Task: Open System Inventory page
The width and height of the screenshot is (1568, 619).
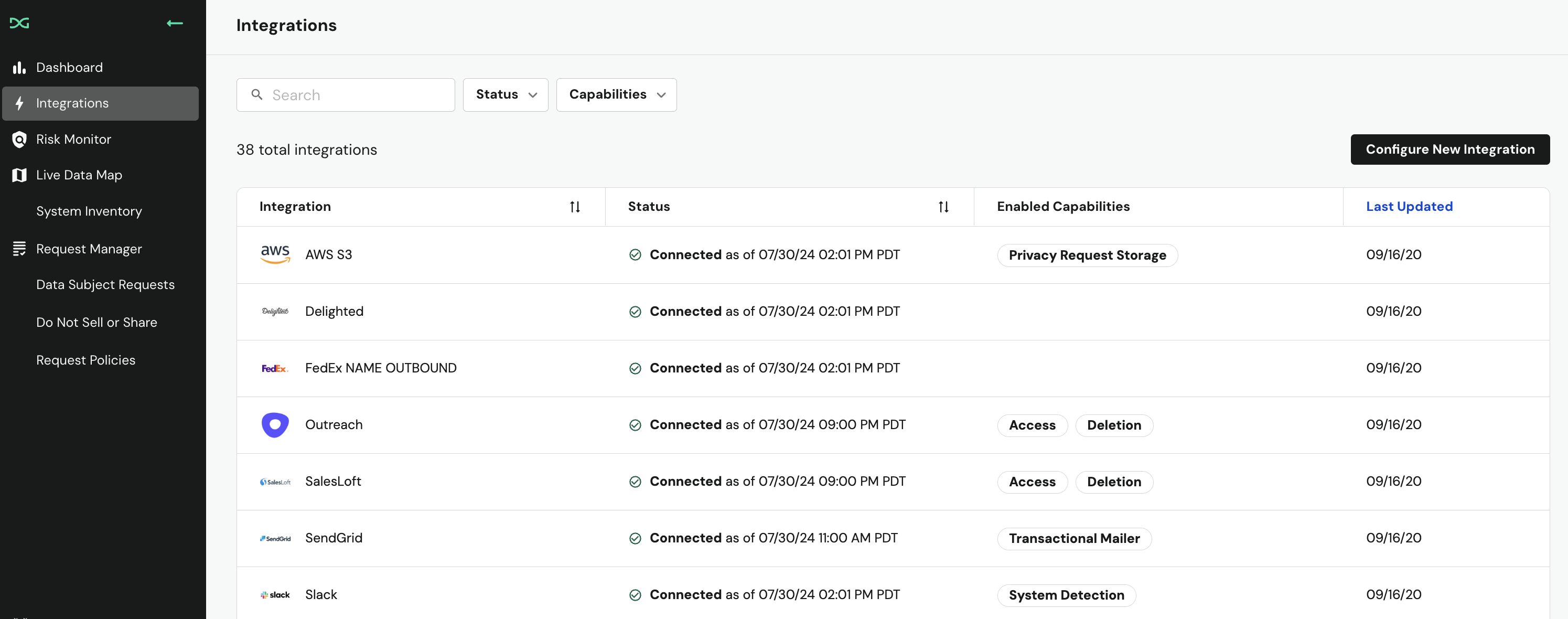Action: tap(89, 211)
